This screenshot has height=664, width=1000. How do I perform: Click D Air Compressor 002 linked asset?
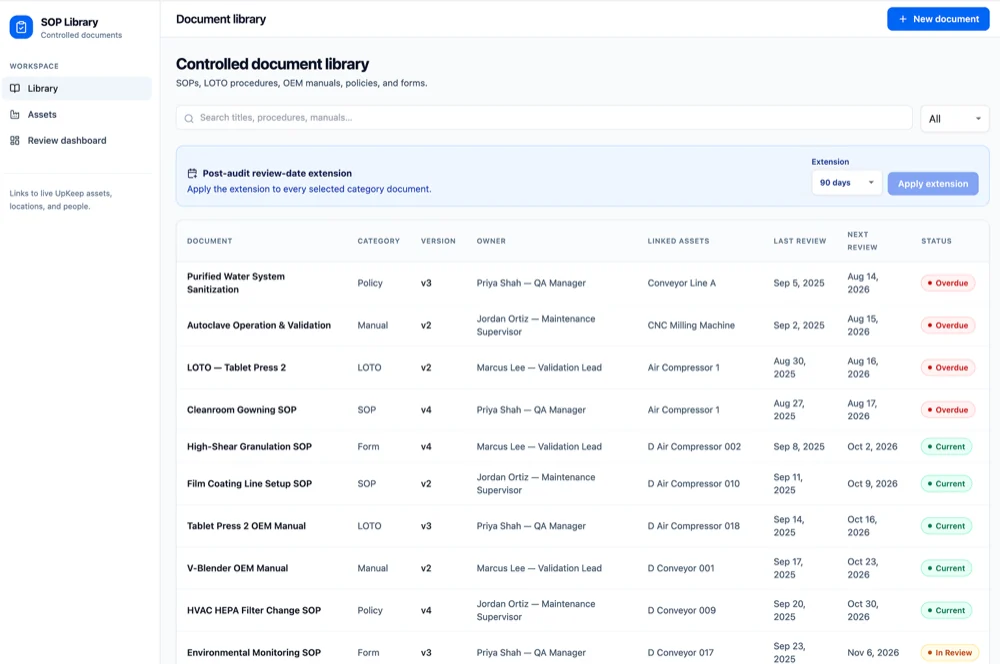[694, 446]
